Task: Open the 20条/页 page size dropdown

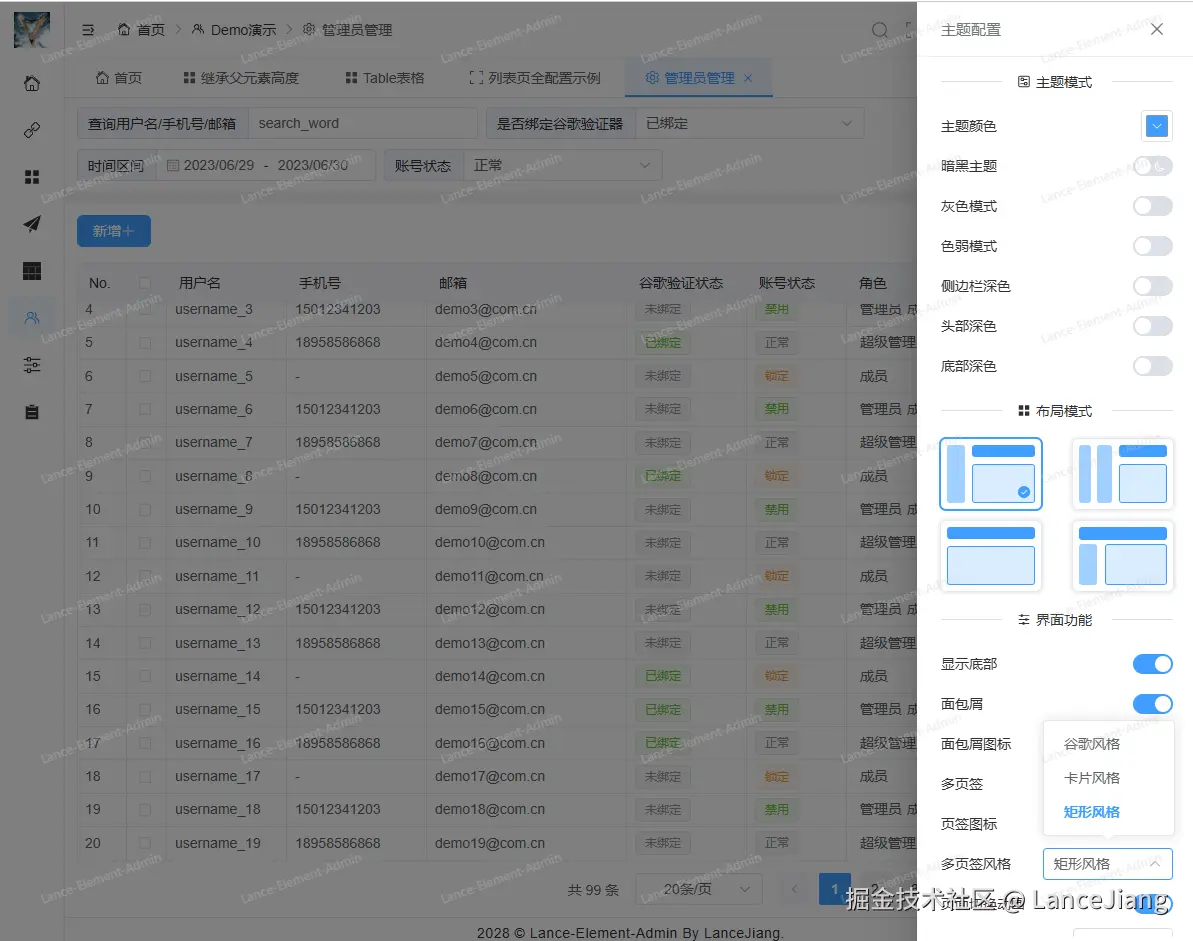Action: 698,888
